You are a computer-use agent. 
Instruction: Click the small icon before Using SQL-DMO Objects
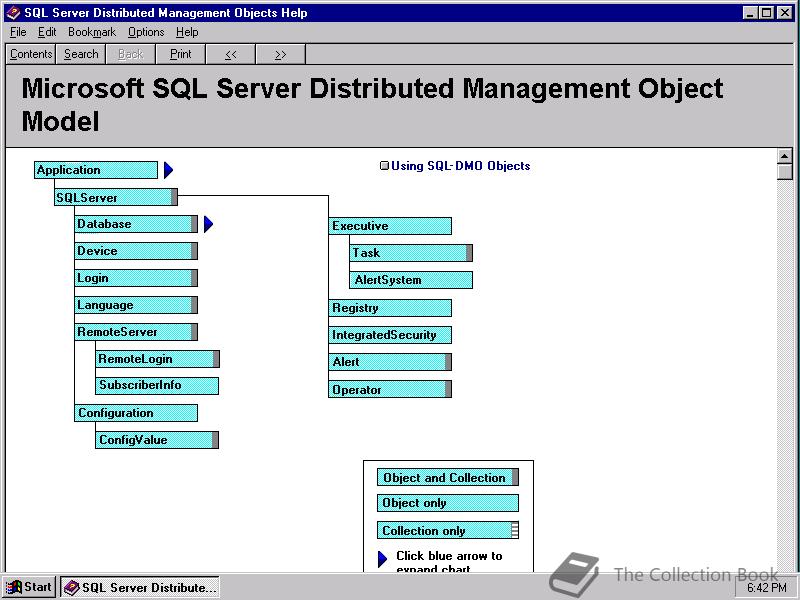(x=384, y=166)
